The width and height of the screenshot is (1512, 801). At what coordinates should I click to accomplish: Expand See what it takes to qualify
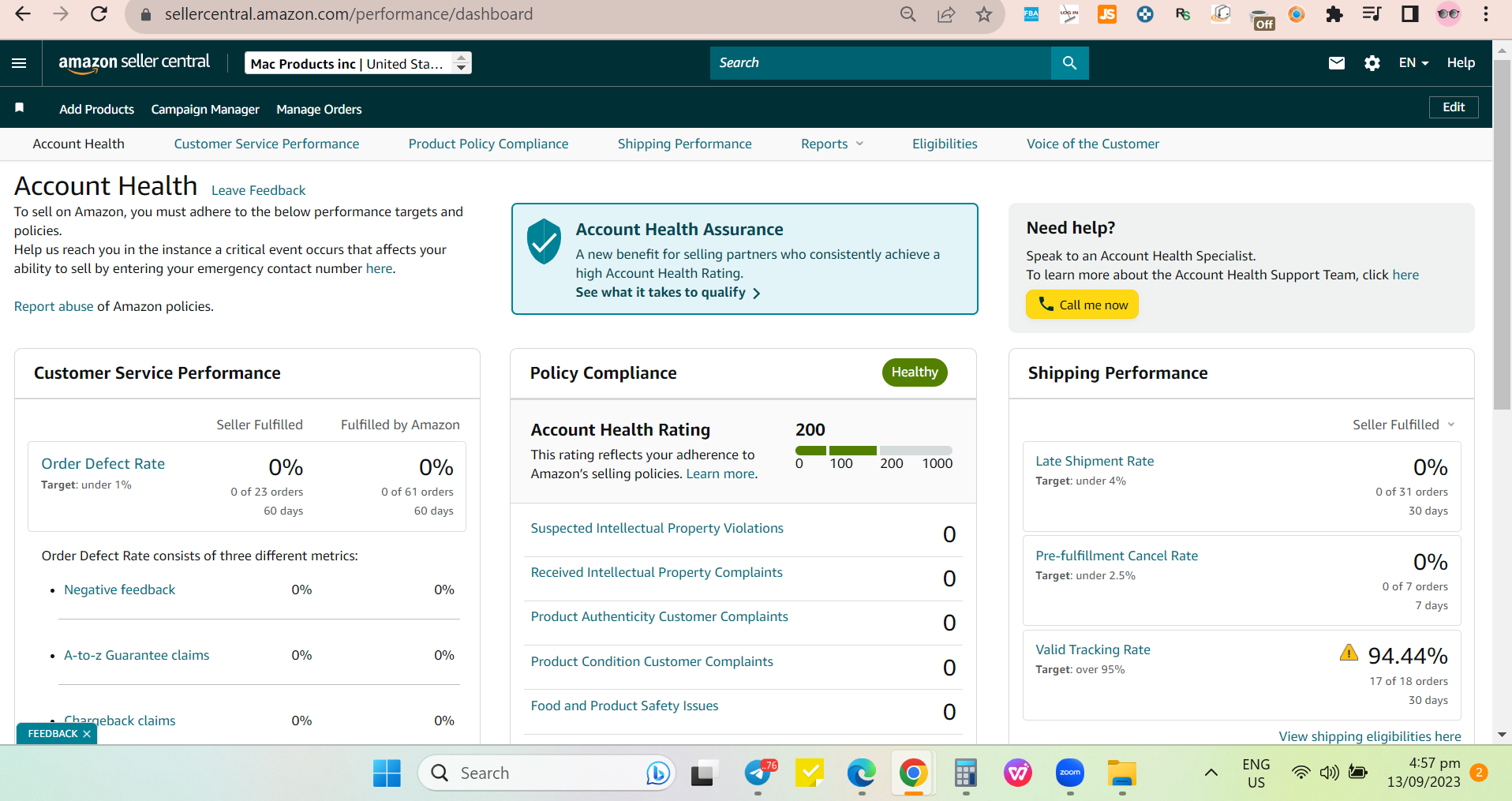[x=668, y=293]
